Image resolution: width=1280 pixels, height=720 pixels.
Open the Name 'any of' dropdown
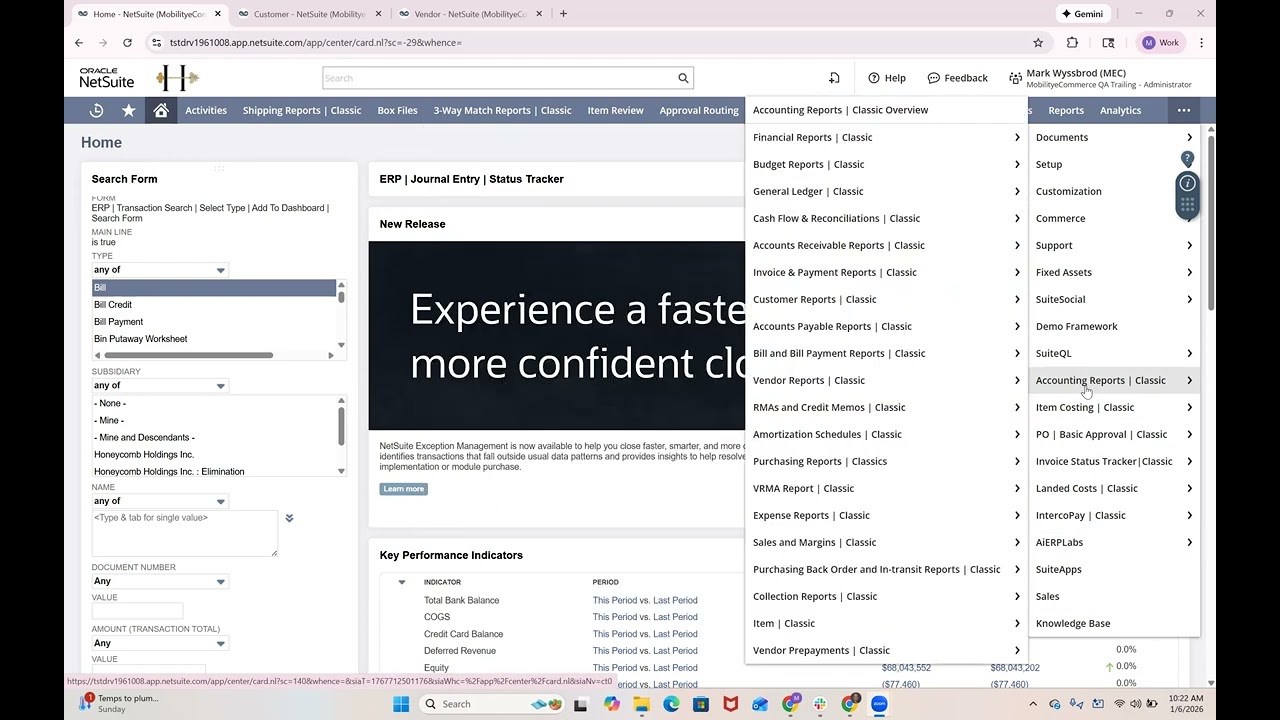click(x=160, y=501)
